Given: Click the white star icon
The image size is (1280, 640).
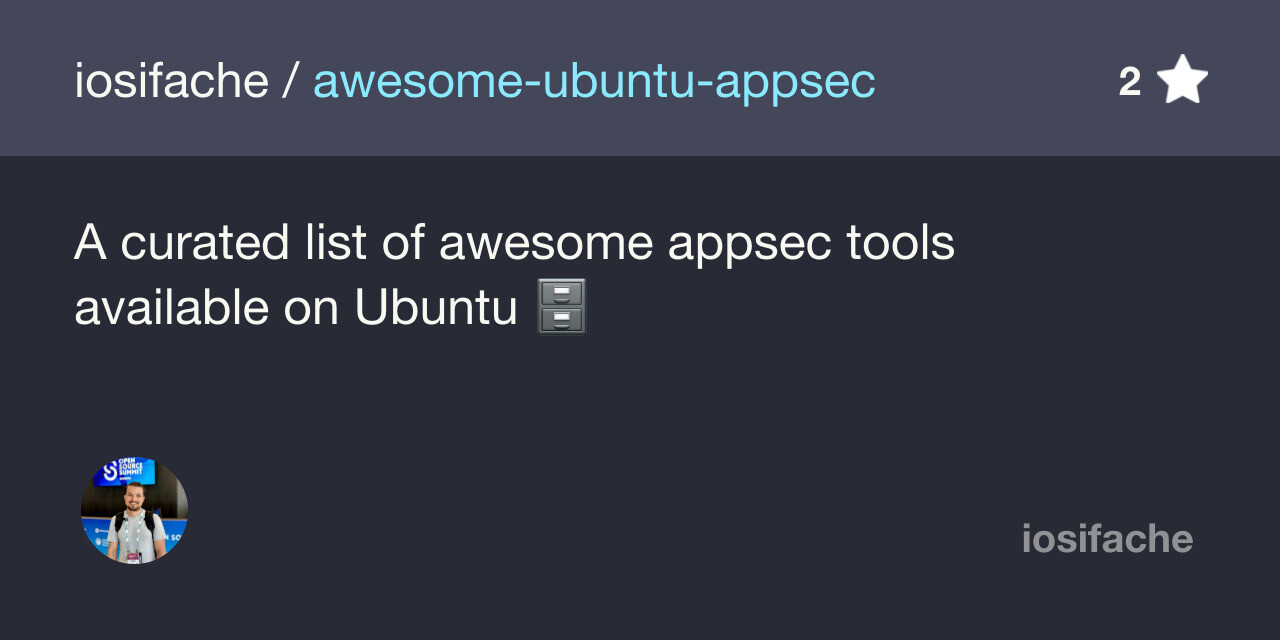Looking at the screenshot, I should 1183,80.
